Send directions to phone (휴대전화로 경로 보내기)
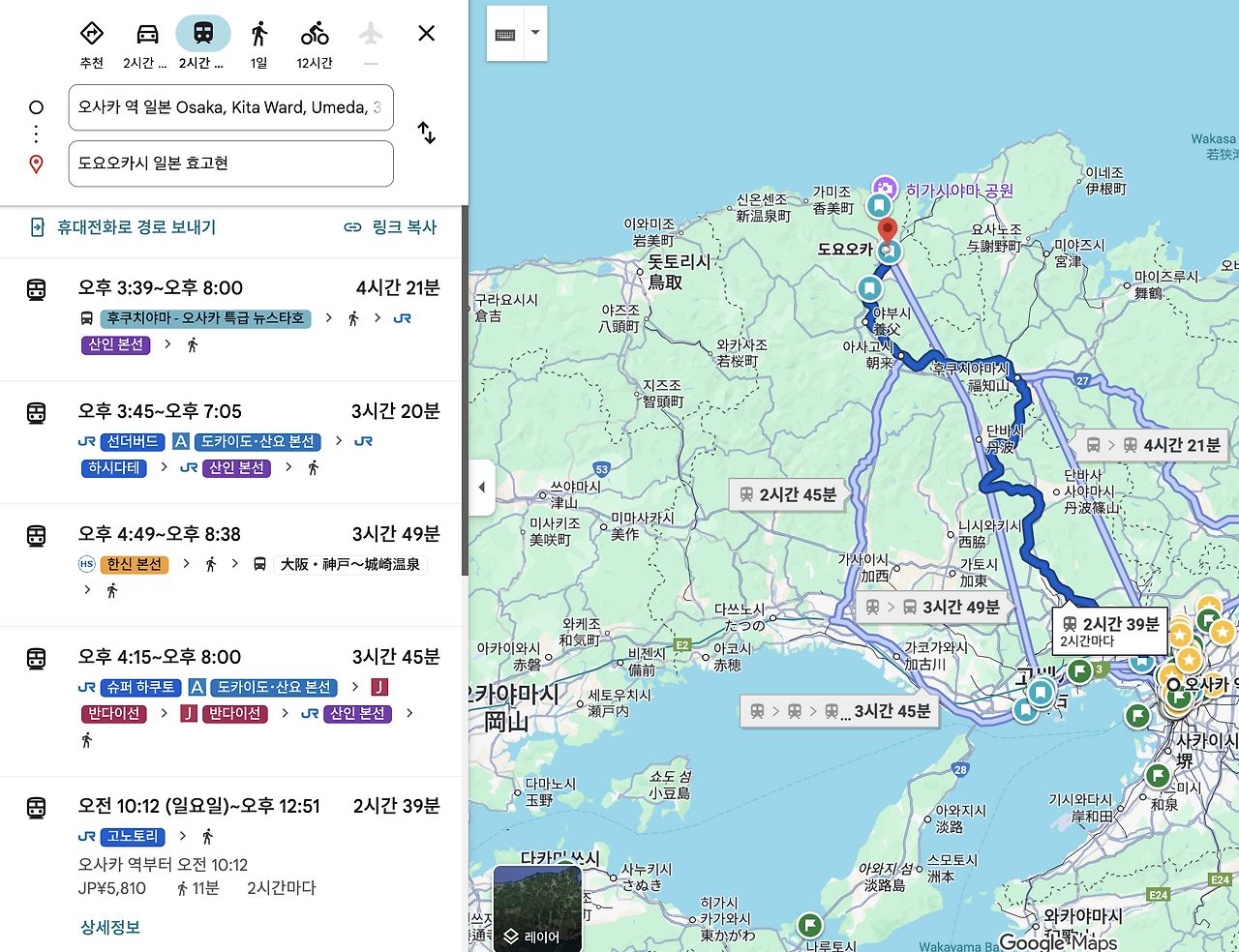 pos(123,227)
